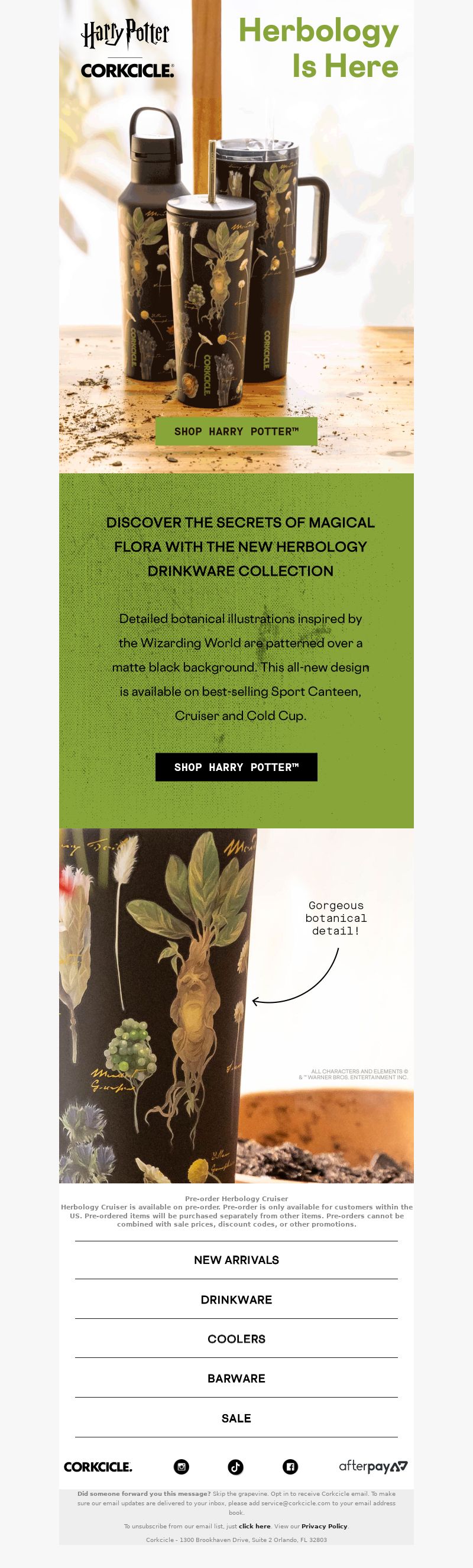Screen dimensions: 473x1568
Task: Open the Facebook icon in footer
Action: 291,1466
